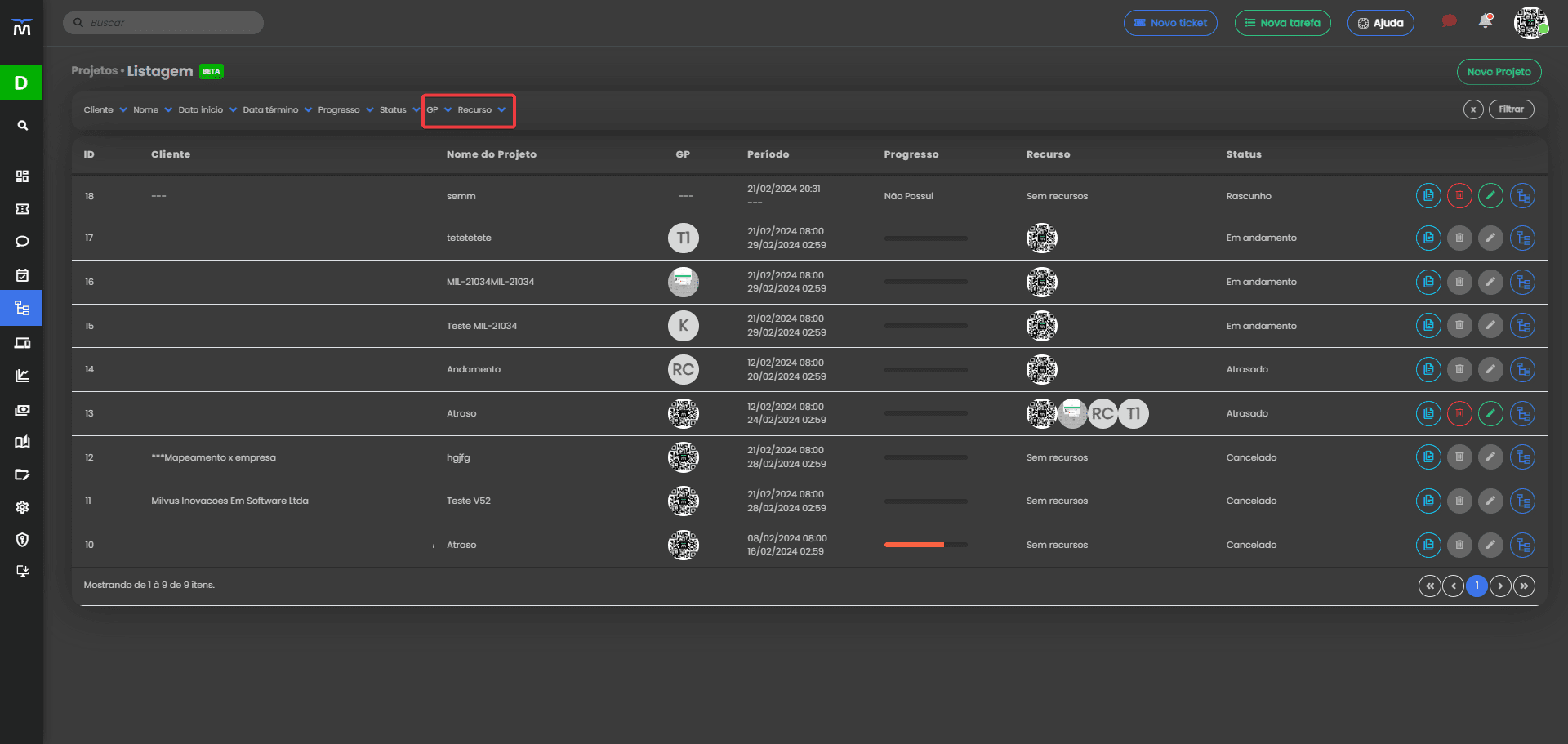Expand the Recurso filter dropdown
The image size is (1568, 744).
[482, 110]
